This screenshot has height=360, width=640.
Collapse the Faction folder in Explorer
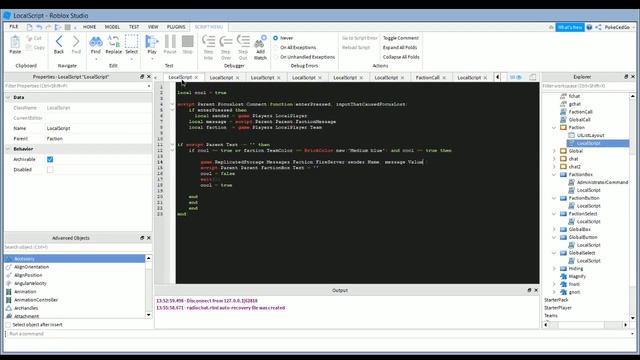(x=554, y=128)
